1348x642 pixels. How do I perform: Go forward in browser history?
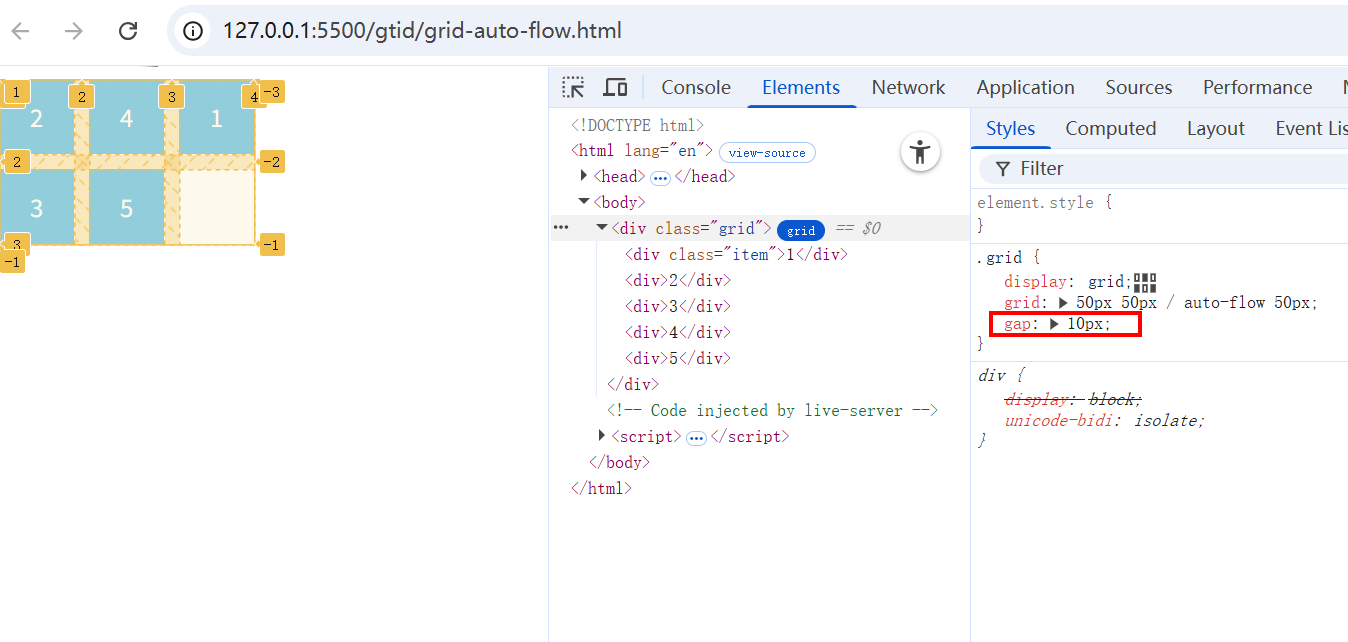click(74, 31)
